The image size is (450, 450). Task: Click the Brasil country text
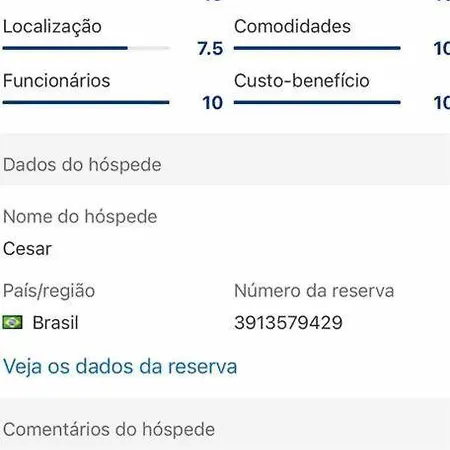pyautogui.click(x=56, y=323)
